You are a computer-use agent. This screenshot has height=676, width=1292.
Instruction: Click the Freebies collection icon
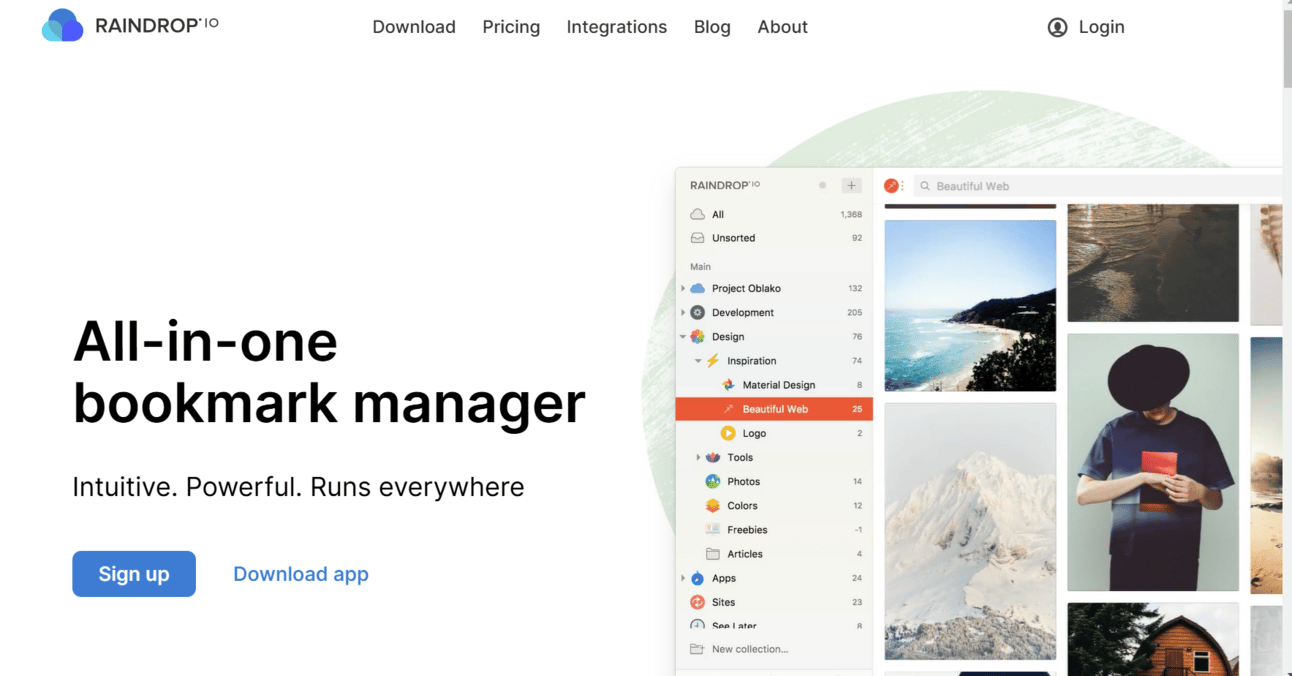713,530
